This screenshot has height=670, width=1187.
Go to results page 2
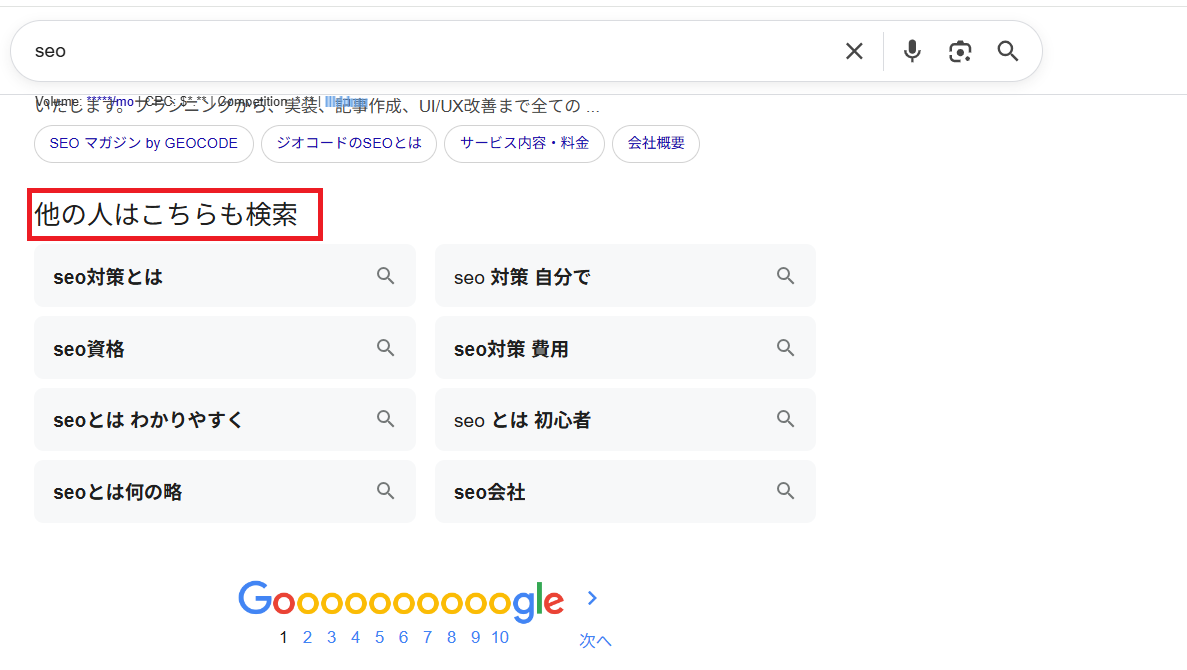pos(307,638)
